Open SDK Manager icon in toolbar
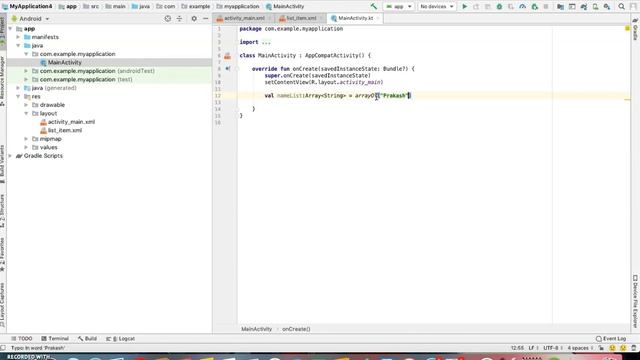This screenshot has height=360, width=640. tap(607, 7)
